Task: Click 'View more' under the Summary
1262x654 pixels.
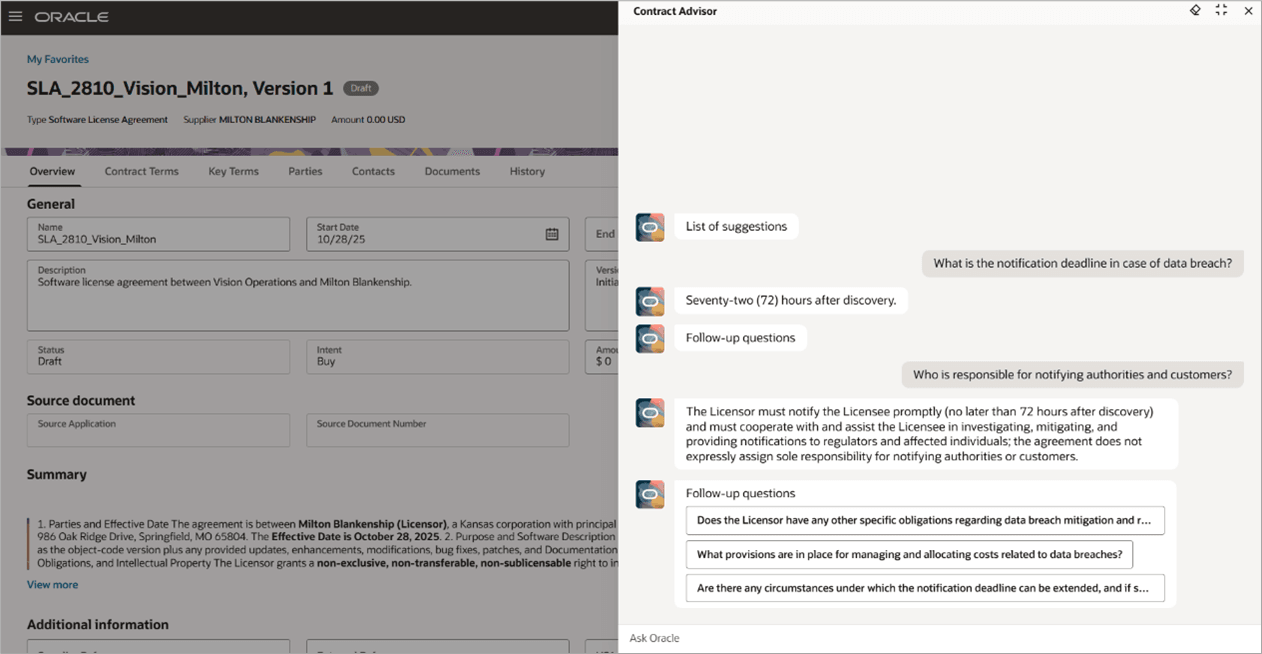Action: tap(52, 584)
